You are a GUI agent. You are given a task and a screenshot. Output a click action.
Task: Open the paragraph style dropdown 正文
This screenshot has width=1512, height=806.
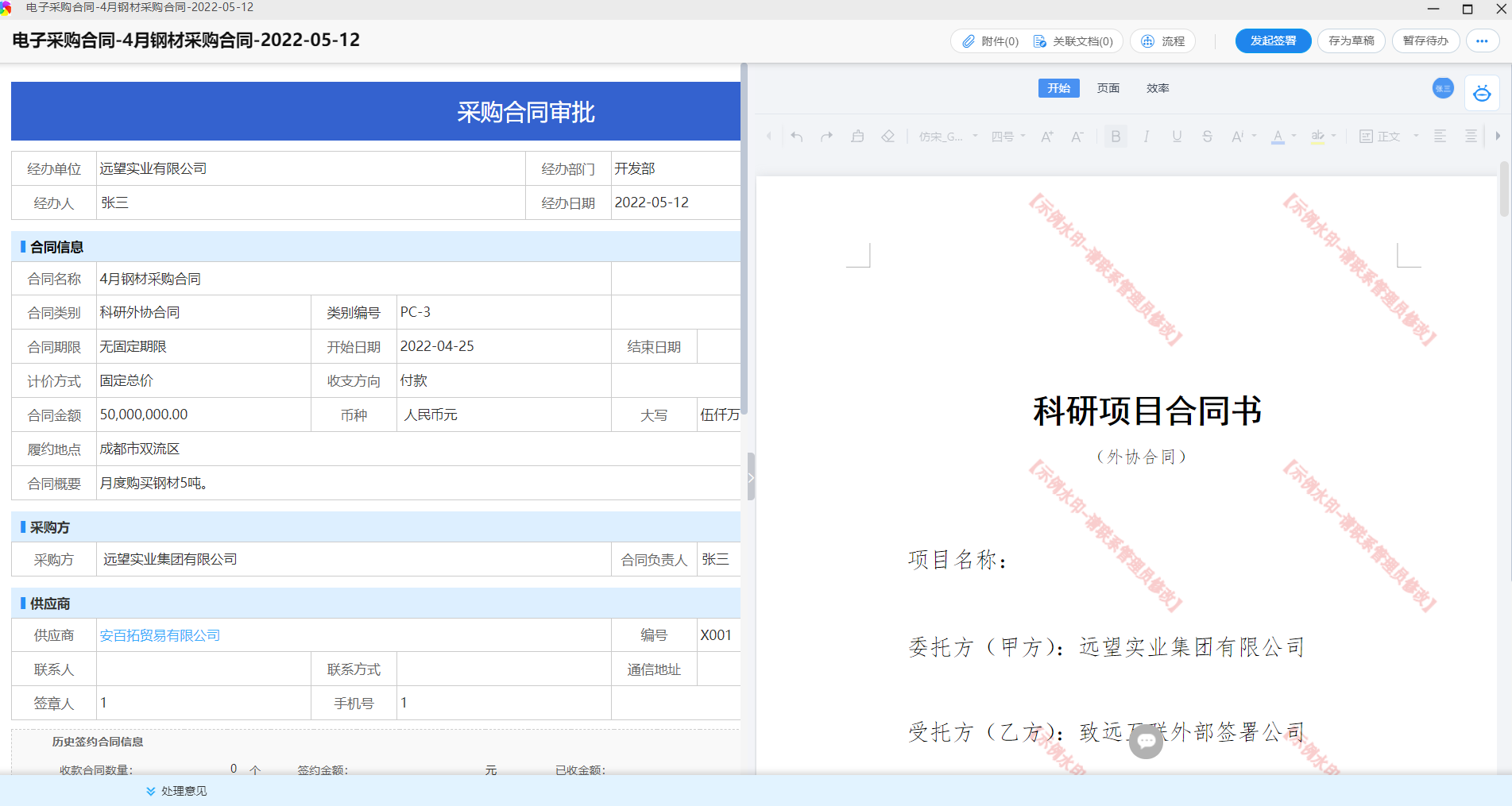pos(1389,137)
